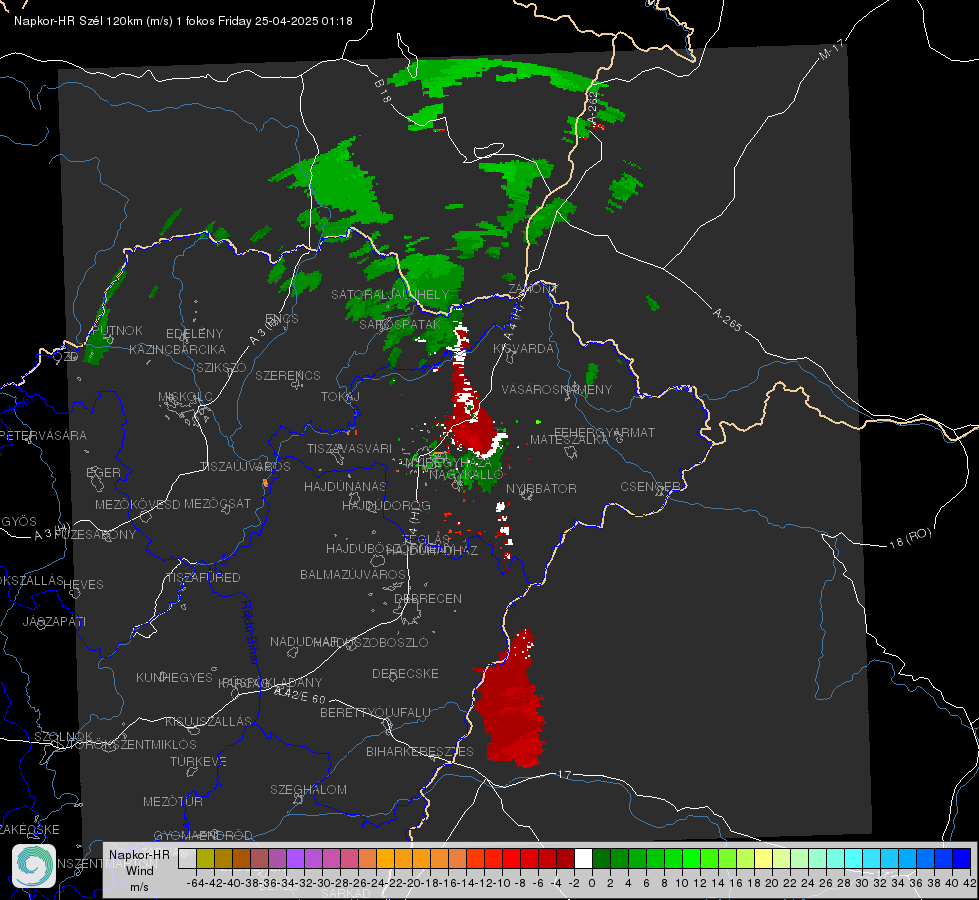Click the EGER city label
The image size is (979, 900).
103,472
